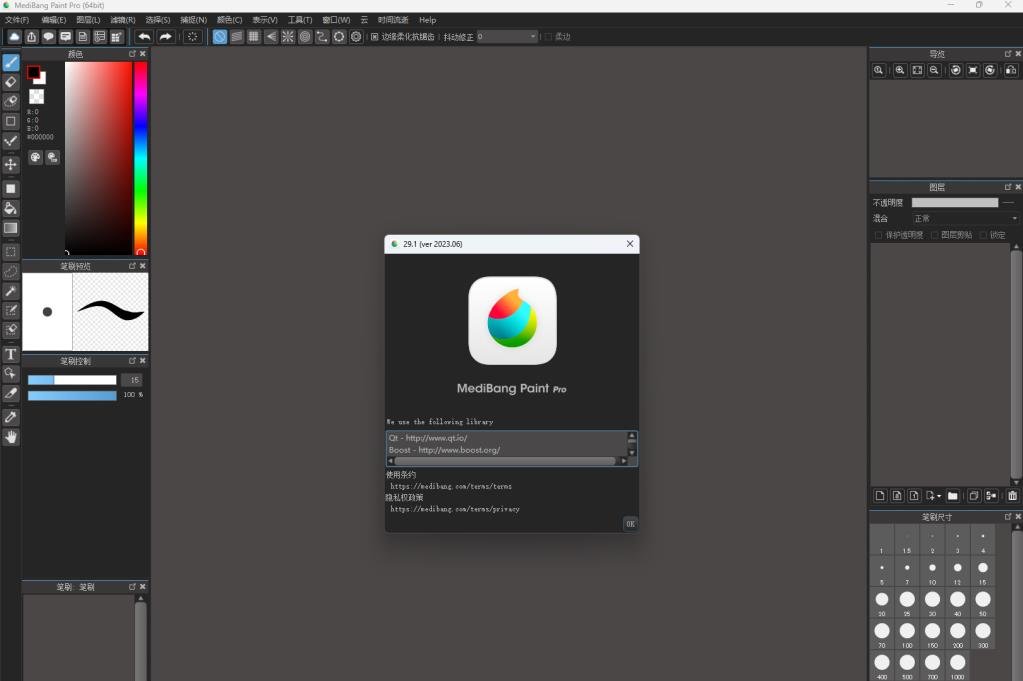Click the Redo arrow in toolbar
Viewport: 1023px width, 681px height.
click(x=166, y=37)
